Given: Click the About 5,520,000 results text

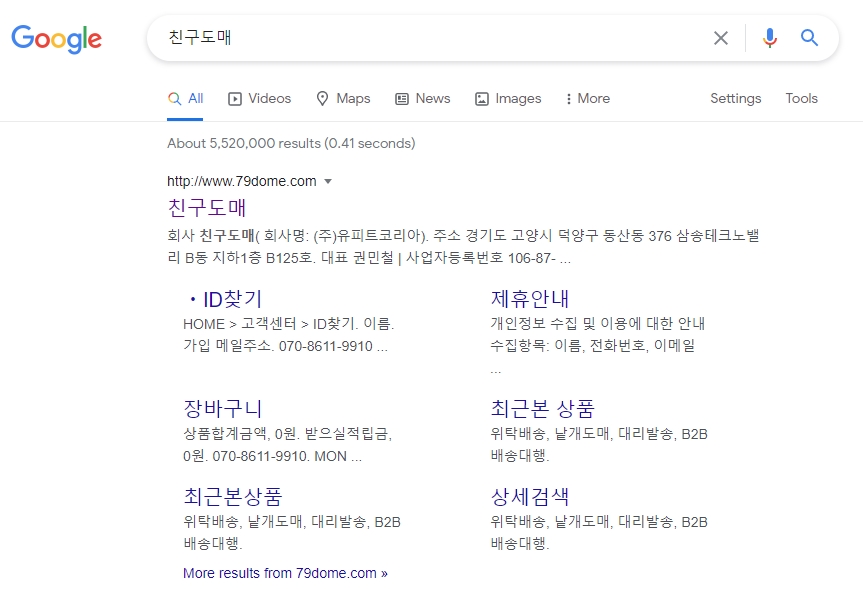Looking at the screenshot, I should coord(291,143).
